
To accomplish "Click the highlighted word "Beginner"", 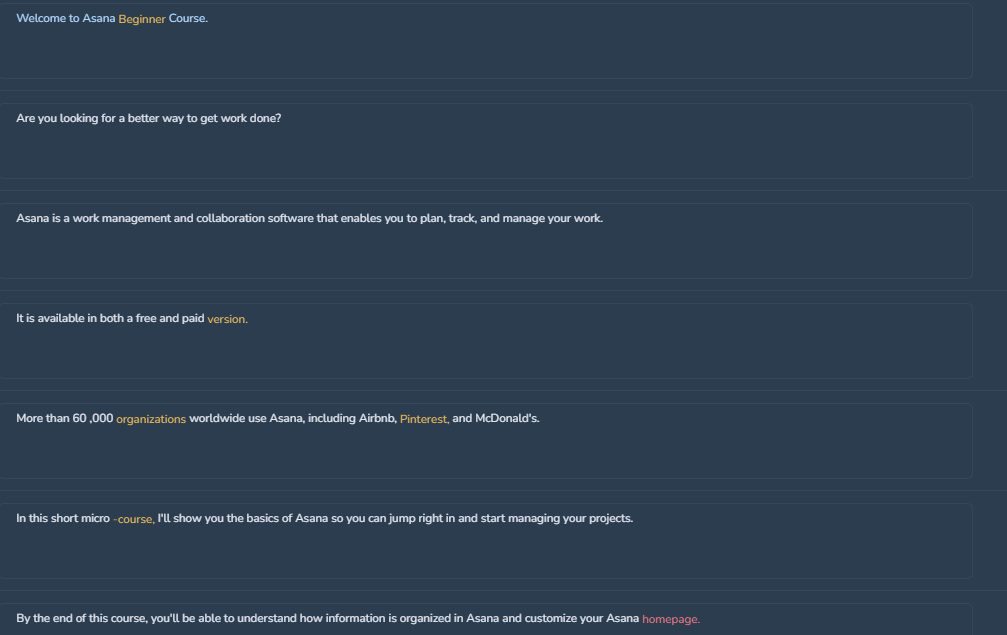I will 141,19.
